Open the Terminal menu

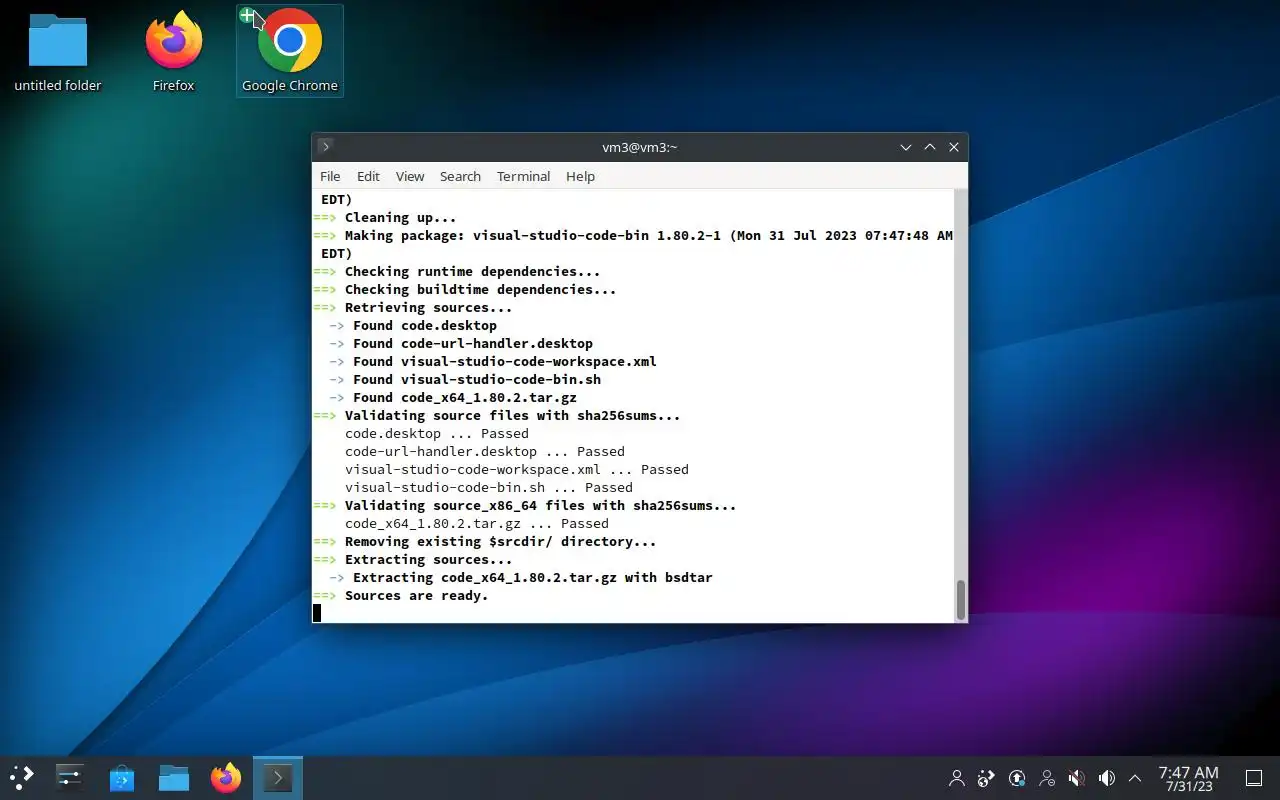click(523, 176)
